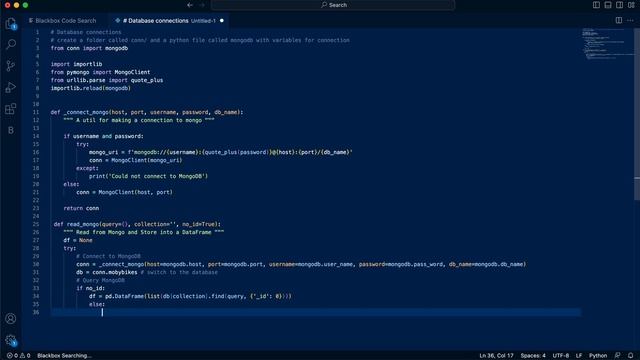The image size is (640, 360).
Task: Open the Blackbox extension panel
Action: point(11,130)
